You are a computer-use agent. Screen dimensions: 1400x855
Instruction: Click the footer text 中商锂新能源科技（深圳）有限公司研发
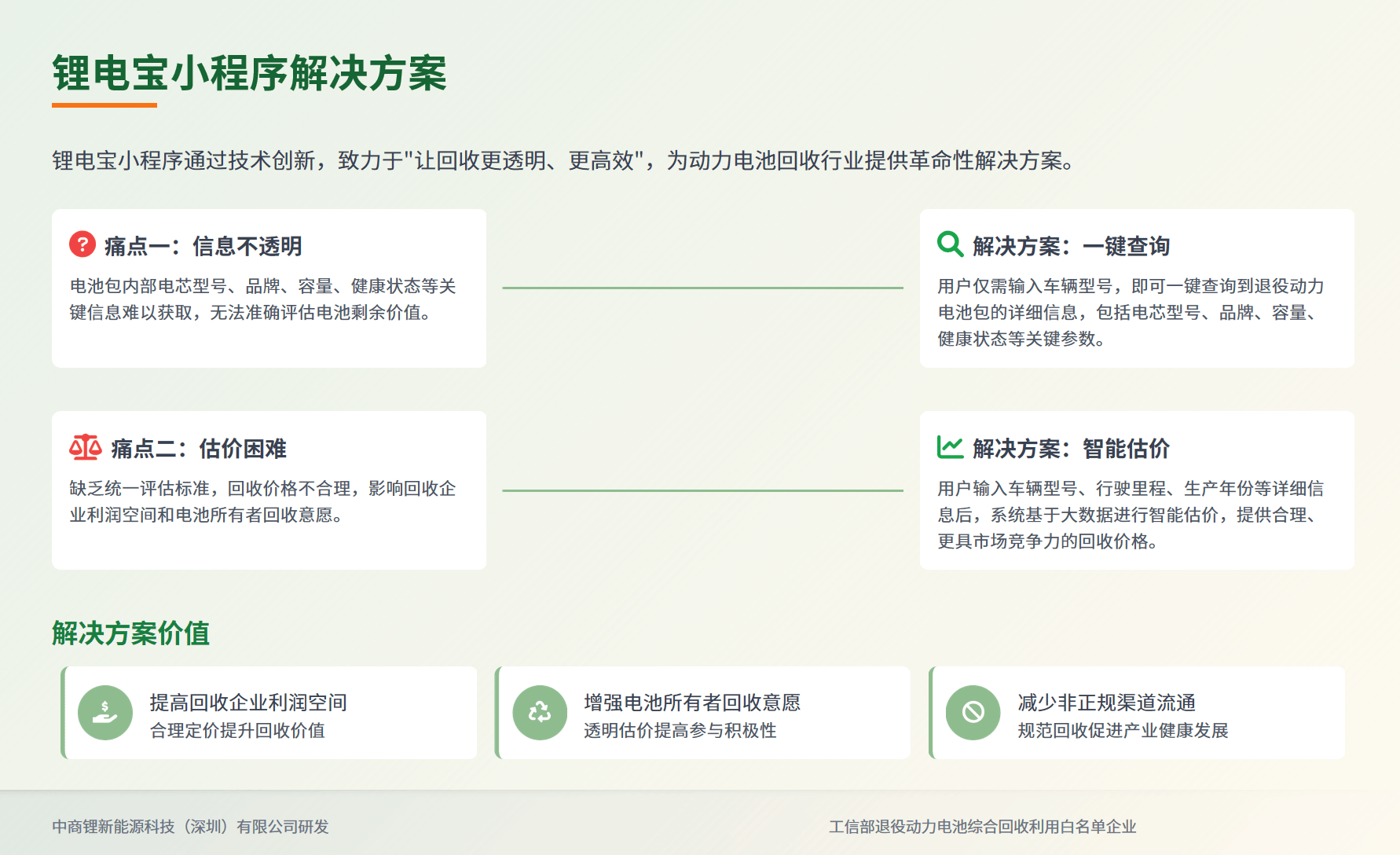[x=190, y=827]
